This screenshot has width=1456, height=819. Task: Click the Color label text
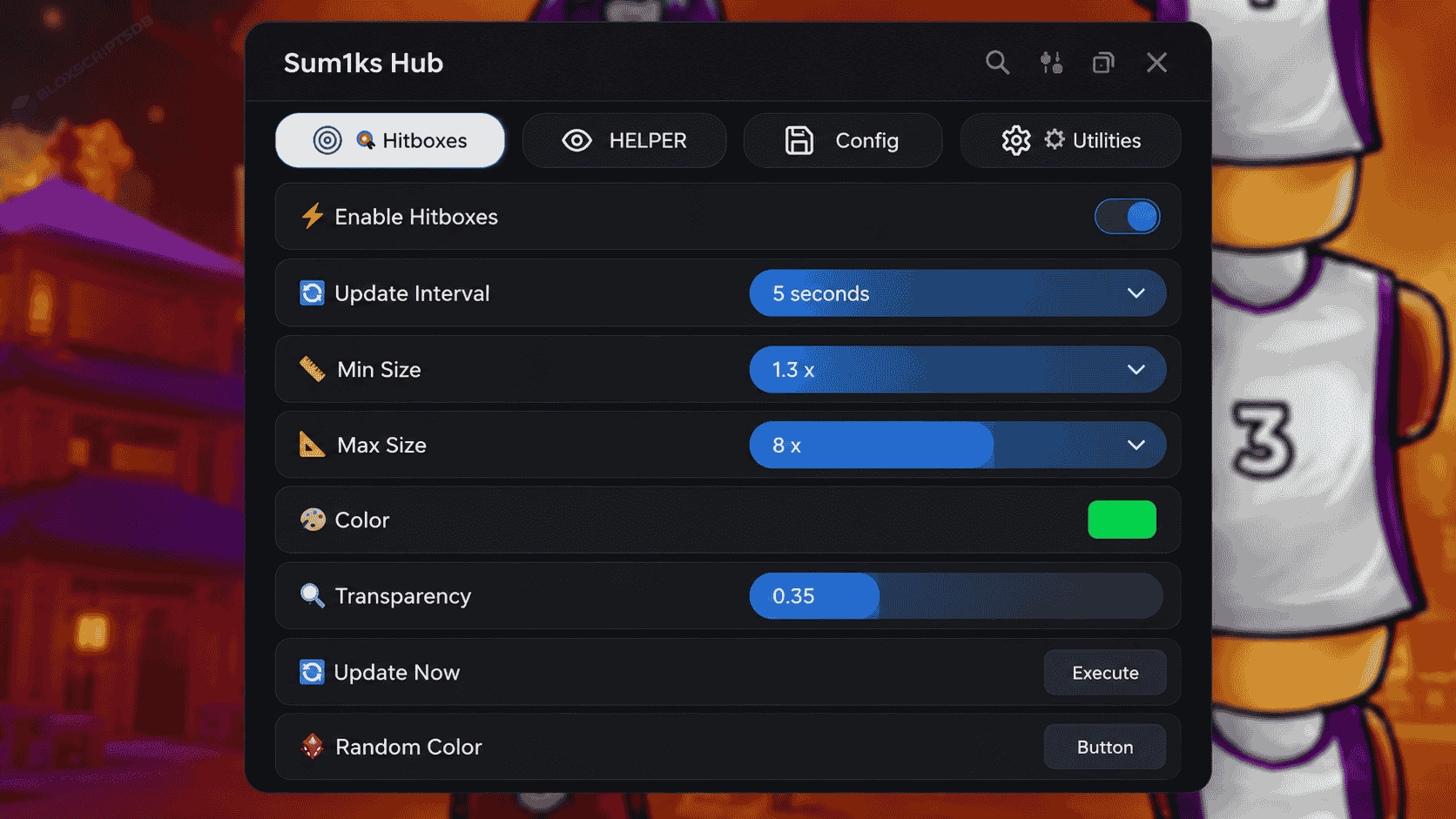click(x=362, y=520)
